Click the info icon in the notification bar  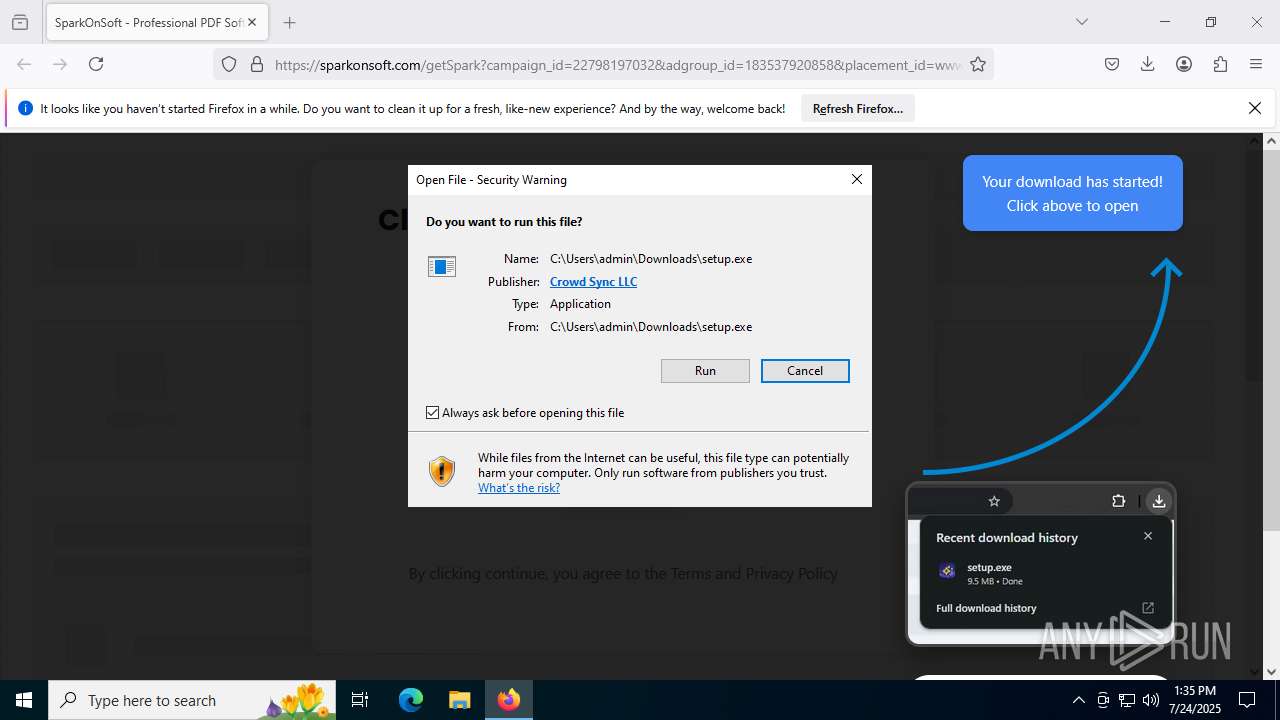click(26, 108)
